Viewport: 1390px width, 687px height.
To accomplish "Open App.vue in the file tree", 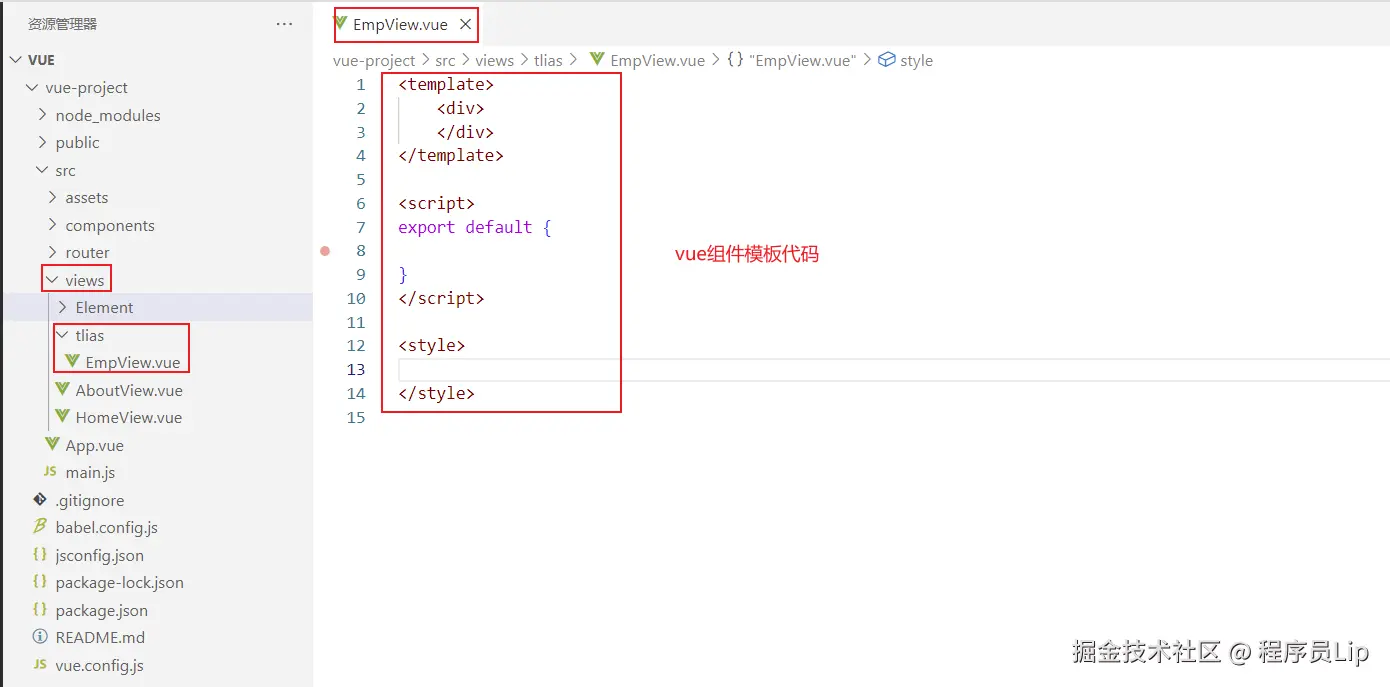I will pos(95,445).
